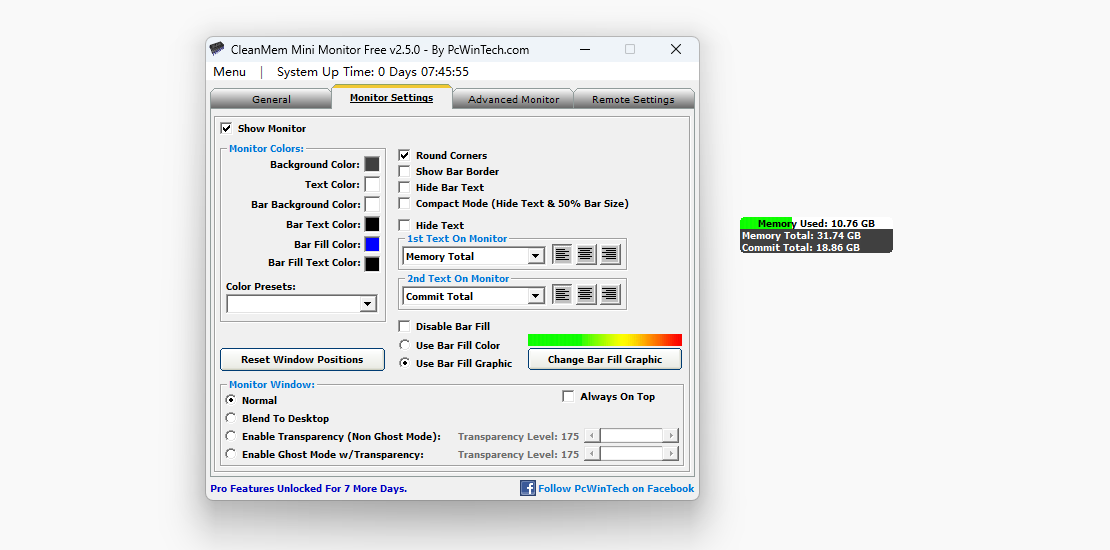Click the Reset Window Positions button
The height and width of the screenshot is (550, 1110).
(x=302, y=359)
